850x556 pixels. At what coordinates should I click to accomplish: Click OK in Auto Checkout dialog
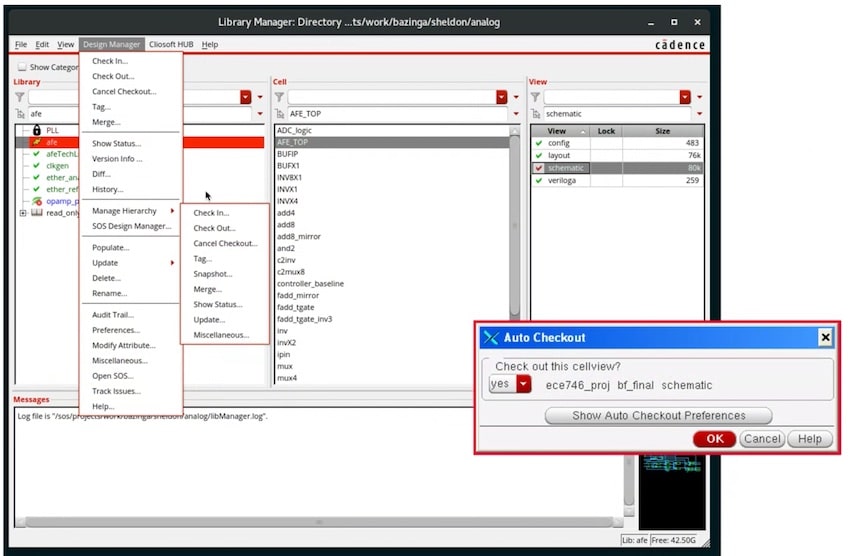pos(714,438)
